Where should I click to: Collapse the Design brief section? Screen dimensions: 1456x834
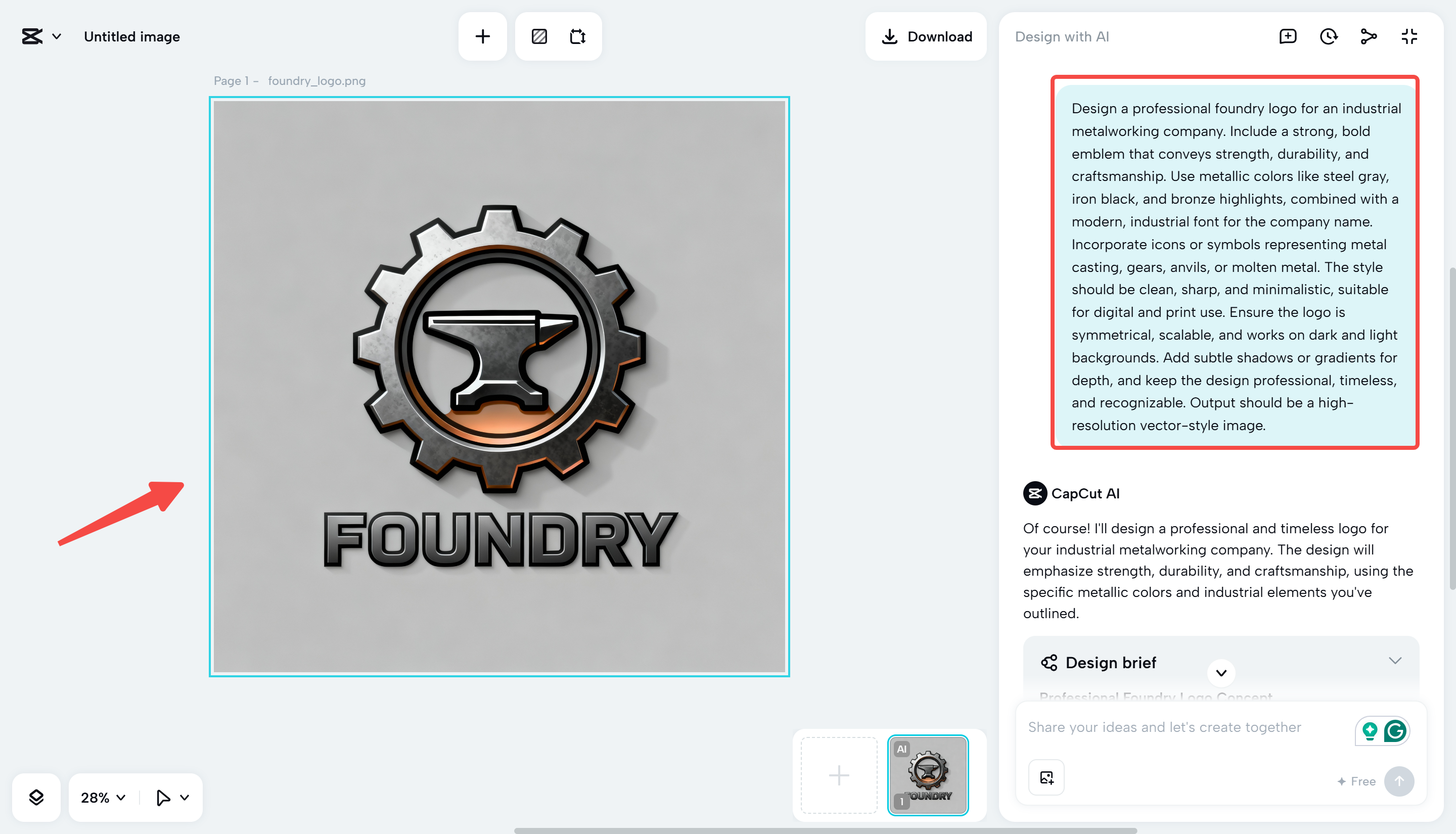click(x=1394, y=661)
